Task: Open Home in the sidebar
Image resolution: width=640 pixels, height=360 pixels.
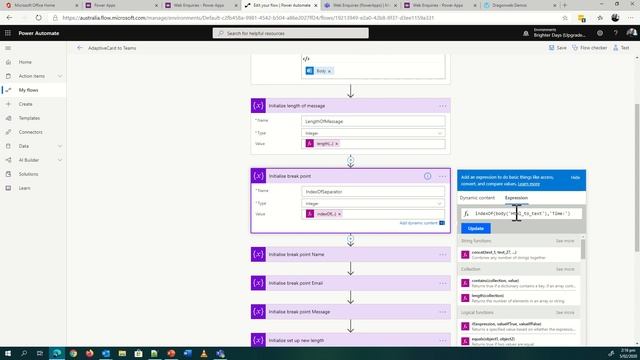Action: pyautogui.click(x=25, y=62)
